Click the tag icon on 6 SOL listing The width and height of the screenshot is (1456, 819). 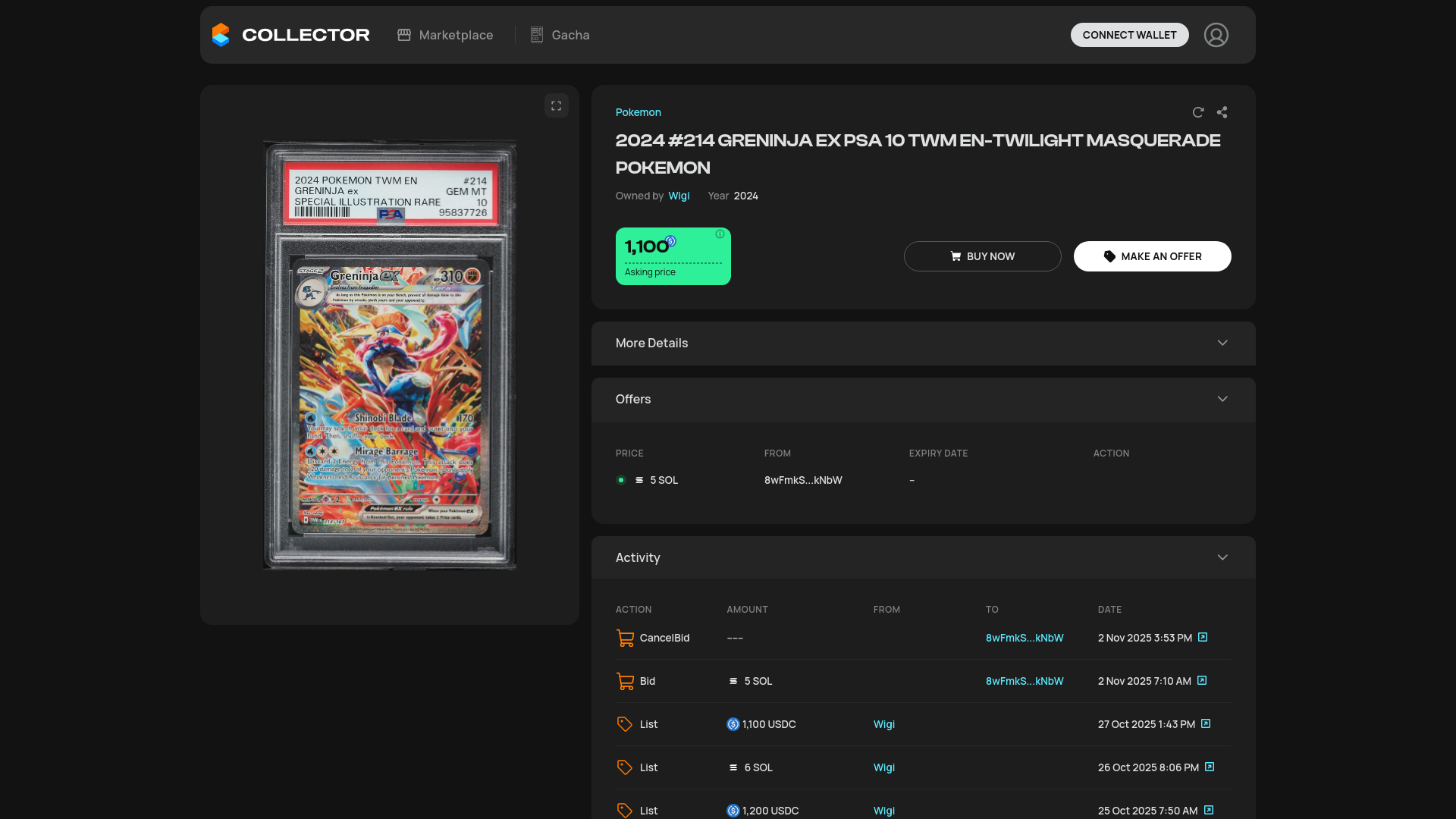624,767
